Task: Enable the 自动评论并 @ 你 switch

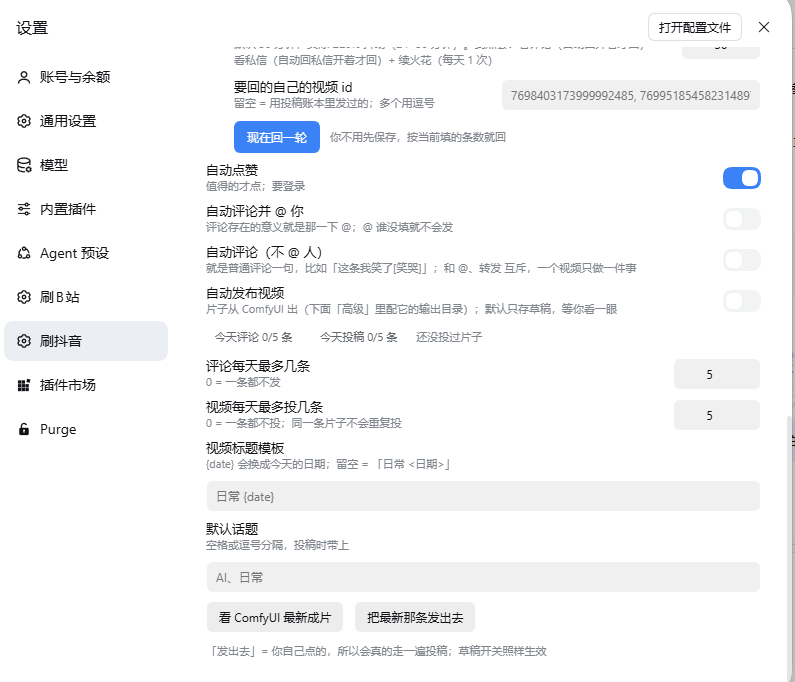Action: coord(741,219)
